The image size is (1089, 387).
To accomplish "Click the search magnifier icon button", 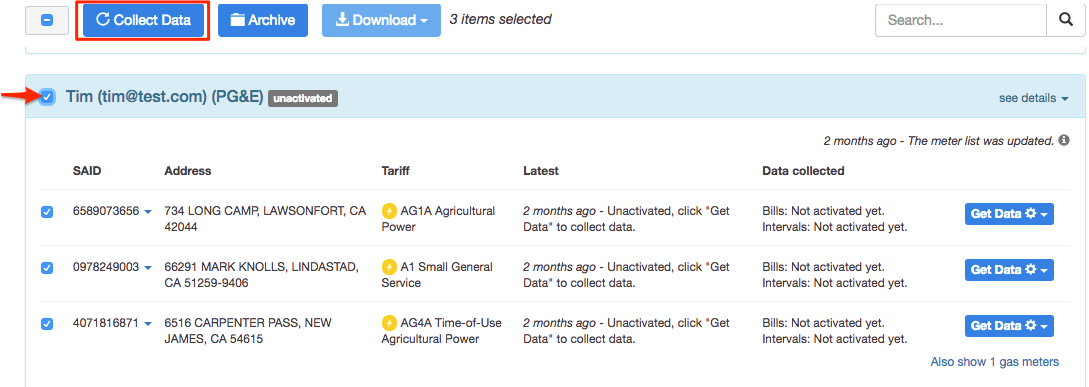I will [1065, 20].
